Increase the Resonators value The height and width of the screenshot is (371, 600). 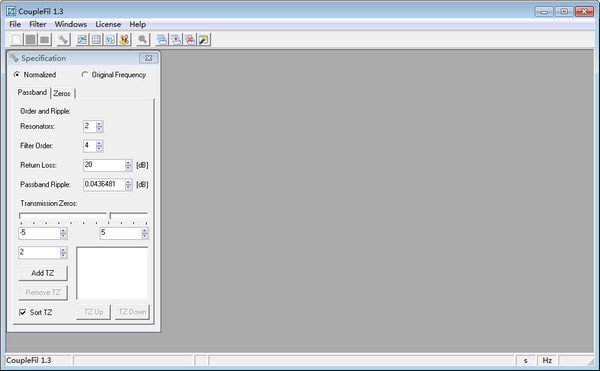coord(99,123)
